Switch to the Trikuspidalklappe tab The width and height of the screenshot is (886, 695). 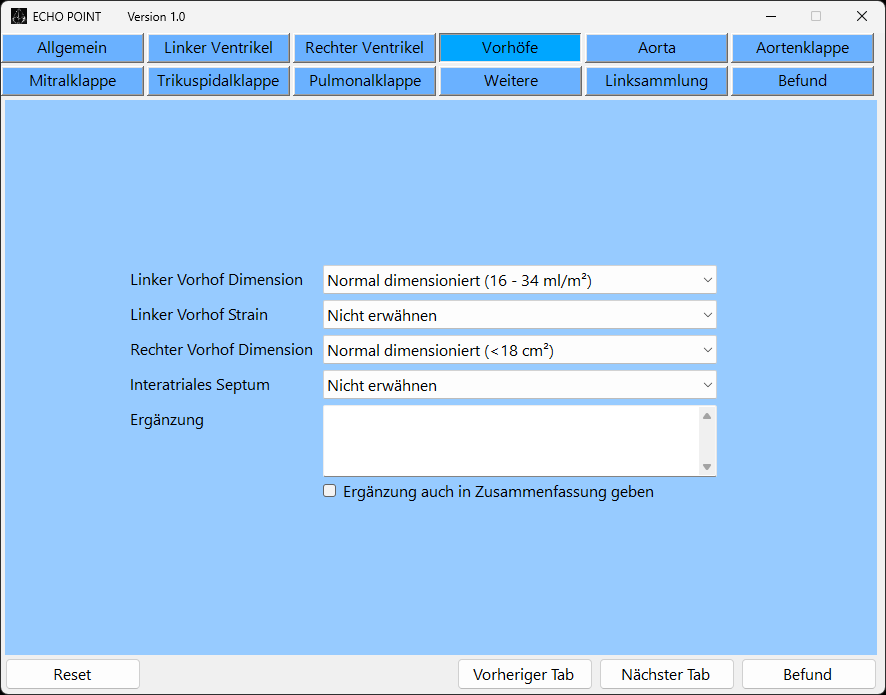click(x=218, y=81)
